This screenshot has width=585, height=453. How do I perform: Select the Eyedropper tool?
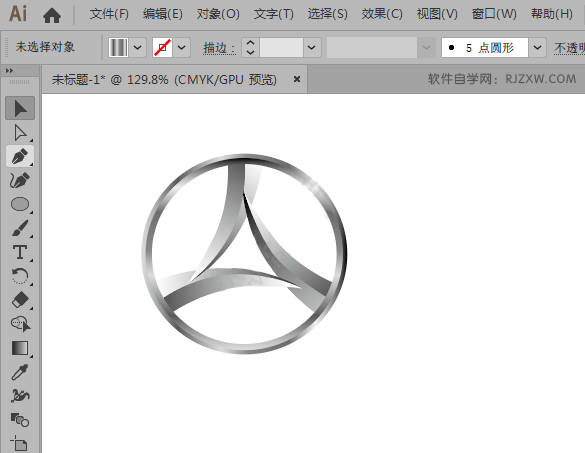pos(20,372)
